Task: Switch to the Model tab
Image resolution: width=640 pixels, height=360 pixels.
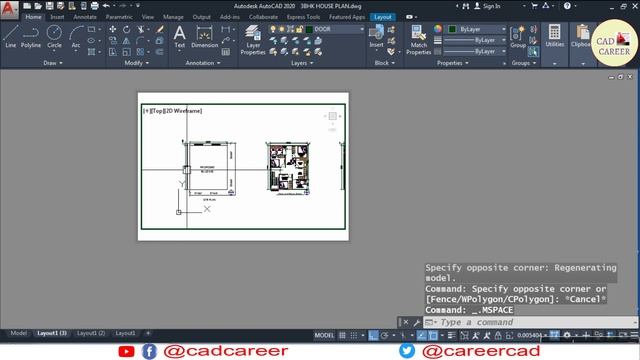Action: [x=18, y=333]
